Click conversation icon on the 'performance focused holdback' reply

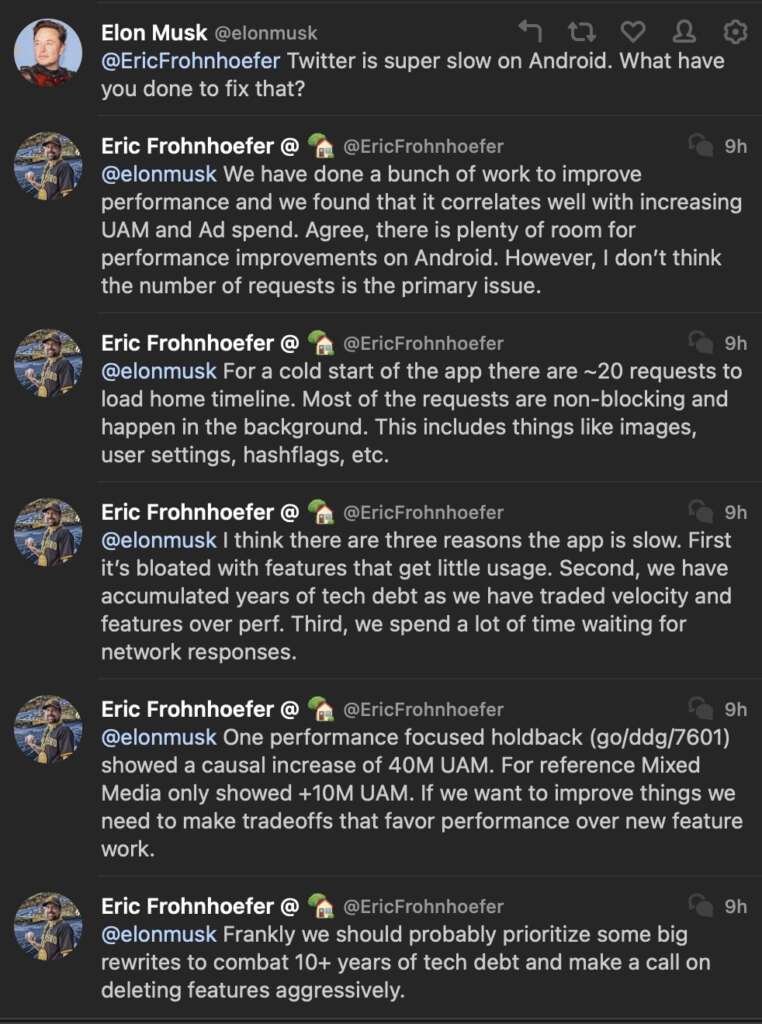tap(701, 709)
